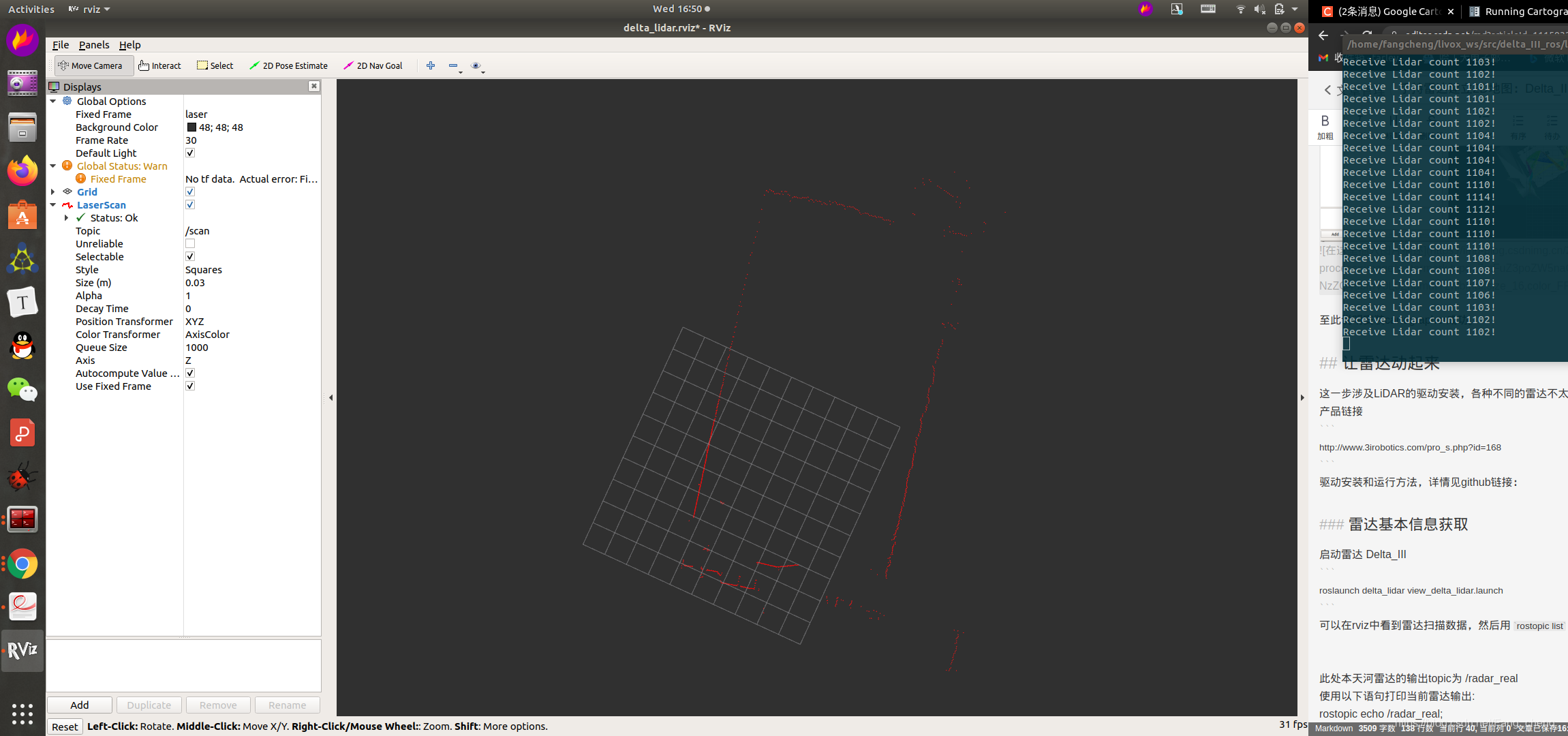Image resolution: width=1568 pixels, height=736 pixels.
Task: Toggle the Grid display checkbox
Action: (x=190, y=191)
